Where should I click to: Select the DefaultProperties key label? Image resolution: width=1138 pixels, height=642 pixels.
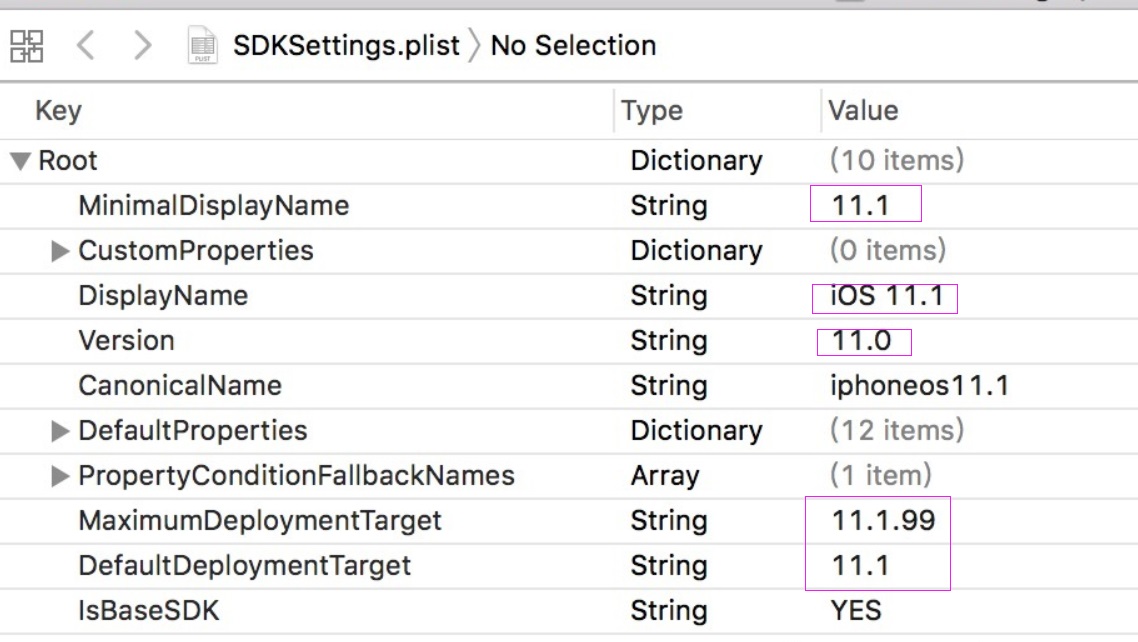[x=193, y=431]
